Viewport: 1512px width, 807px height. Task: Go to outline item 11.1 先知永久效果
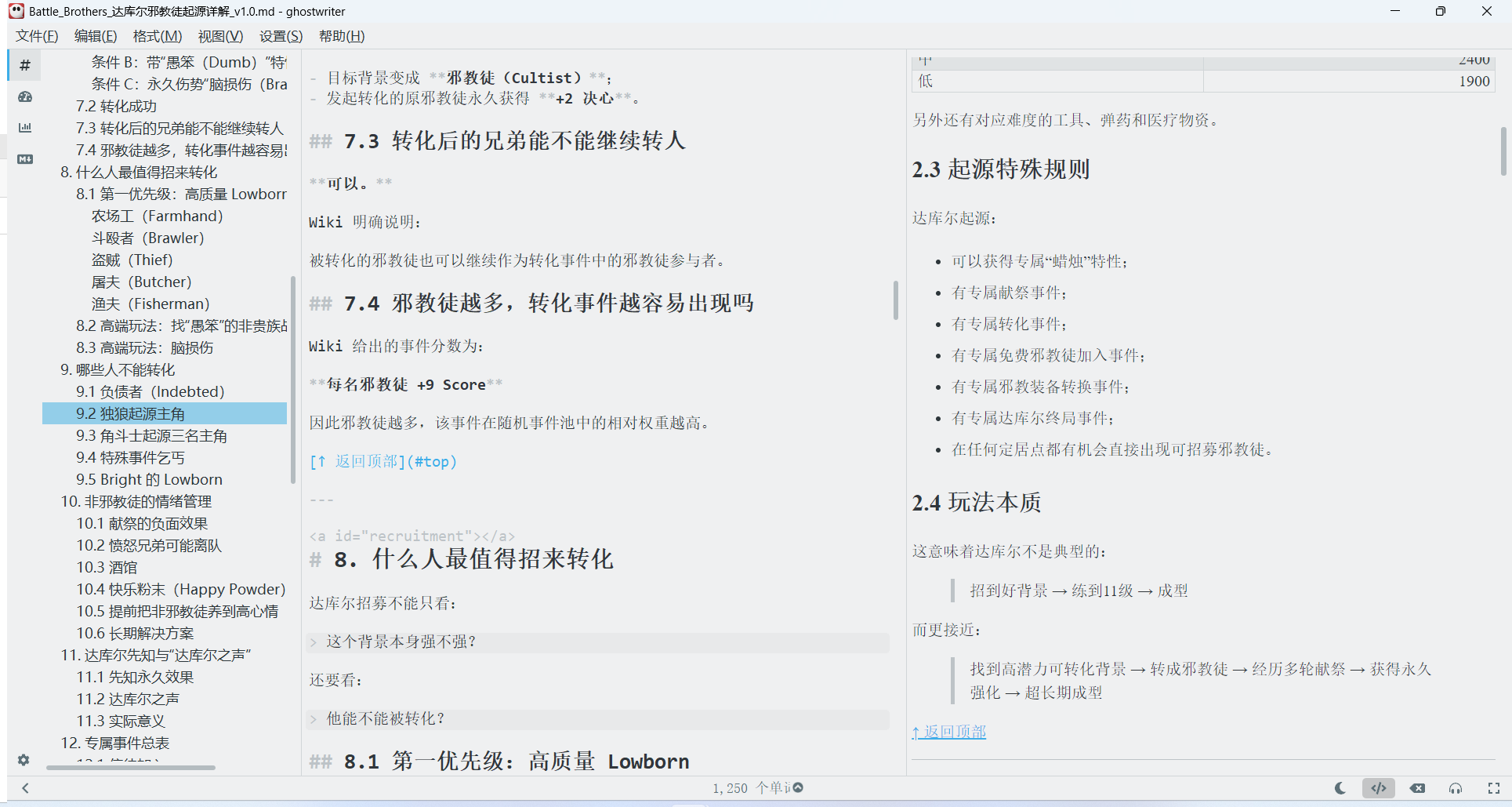pos(135,677)
